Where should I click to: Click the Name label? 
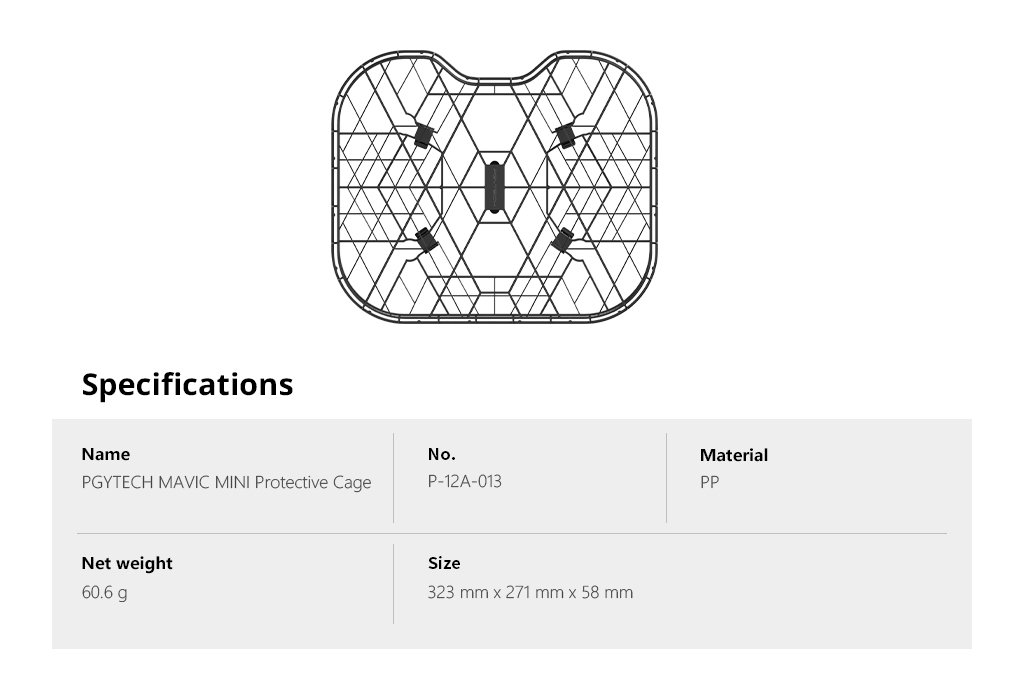(106, 454)
